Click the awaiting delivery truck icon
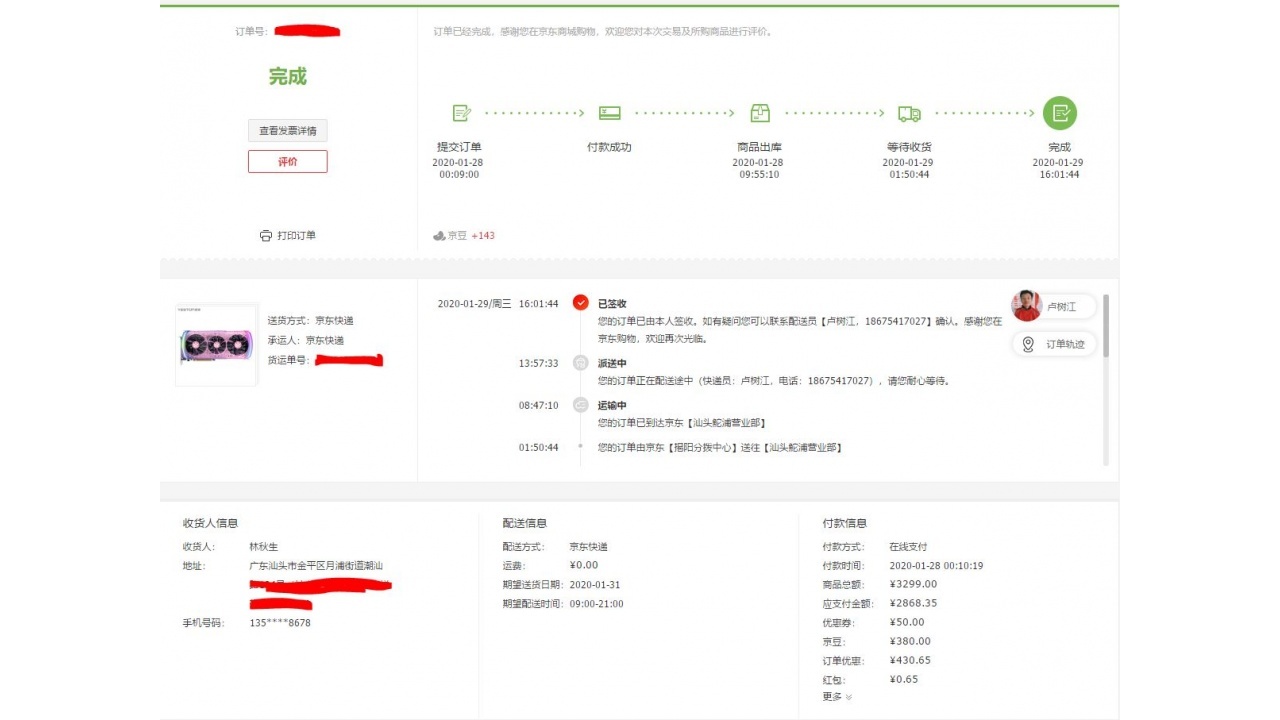This screenshot has height=720, width=1280. pyautogui.click(x=909, y=113)
